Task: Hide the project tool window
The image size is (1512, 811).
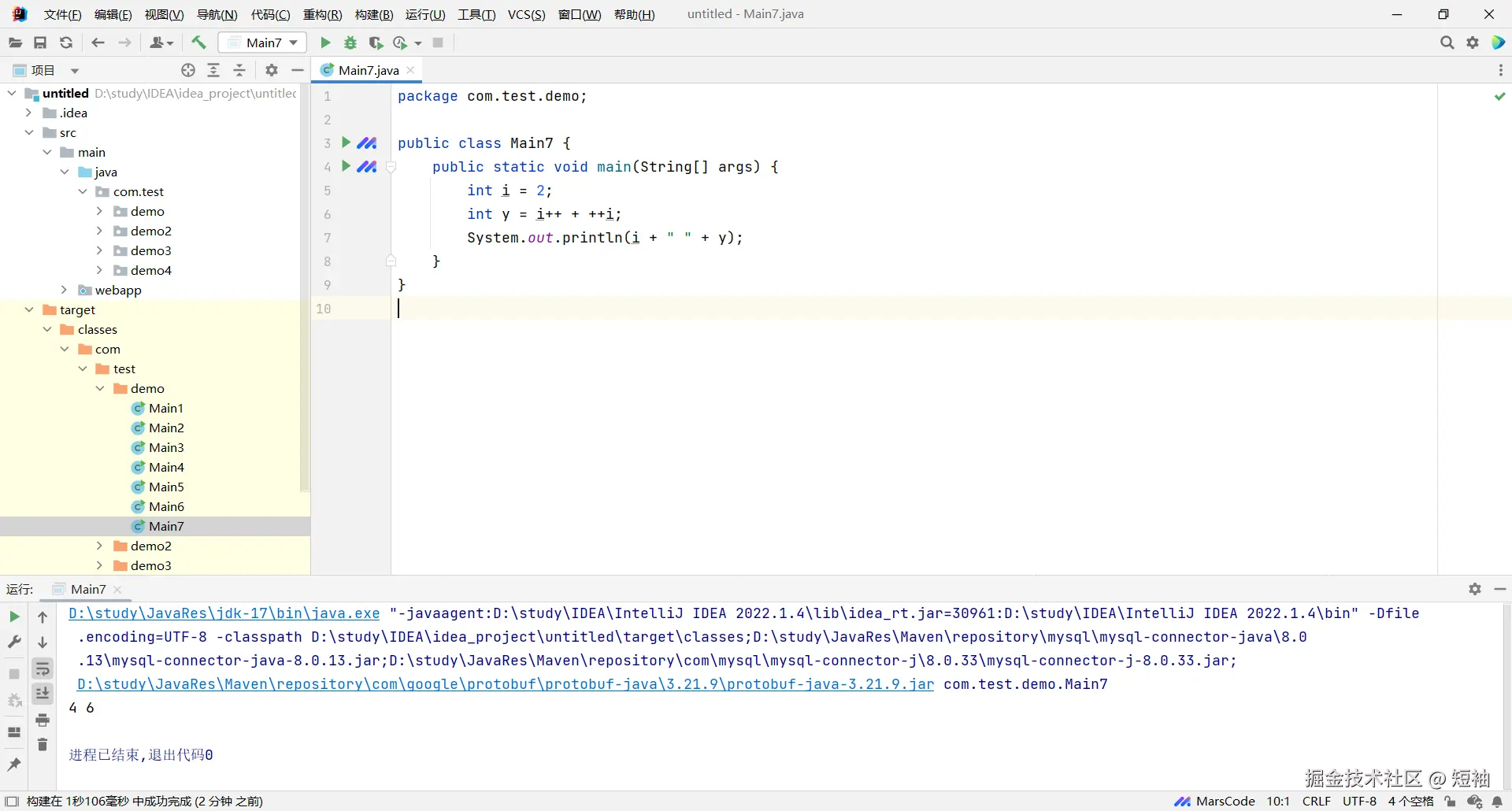Action: point(298,70)
